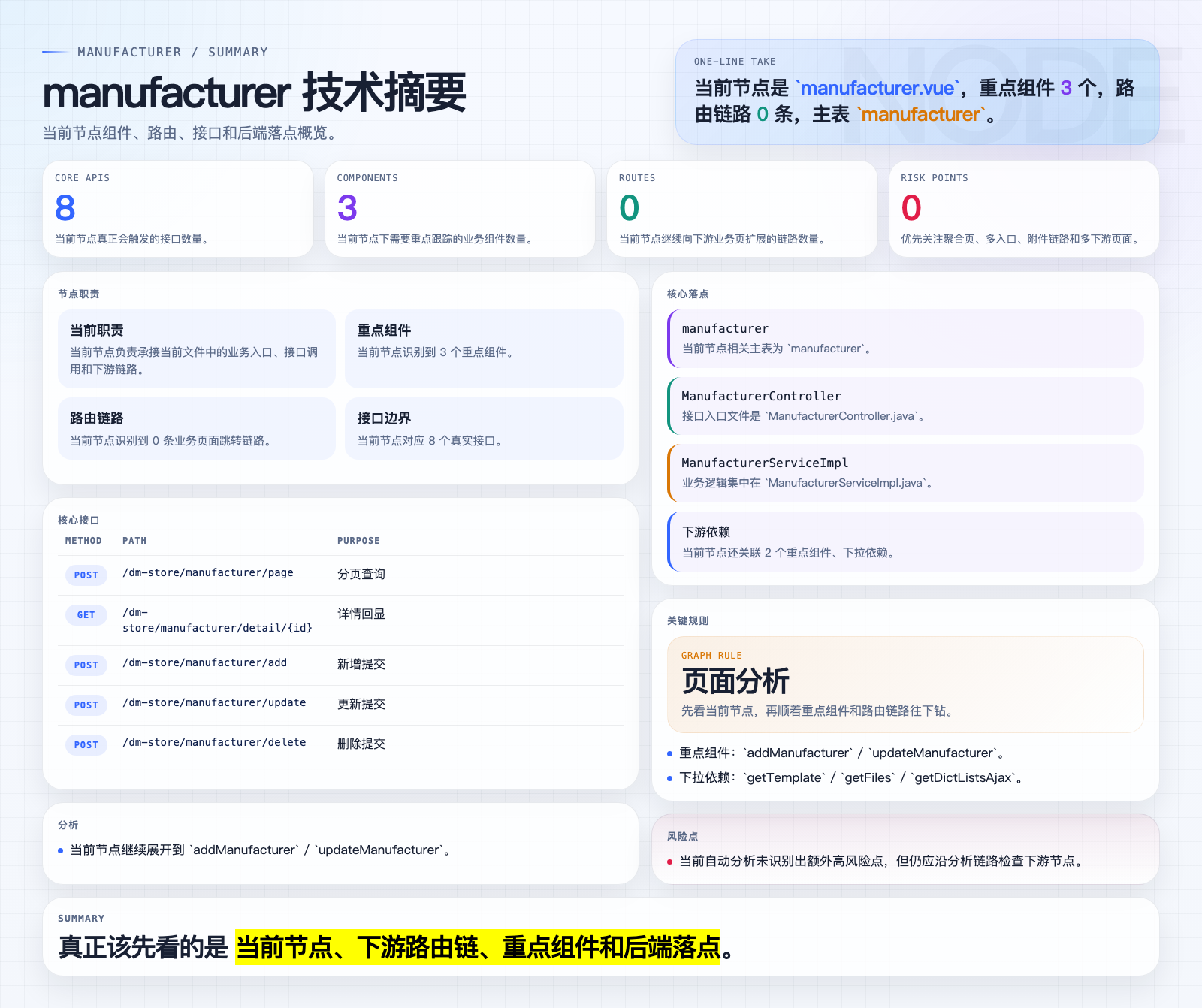Select path /dm-store/manufacturer/add
Viewport: 1202px width, 1008px height.
tap(204, 662)
